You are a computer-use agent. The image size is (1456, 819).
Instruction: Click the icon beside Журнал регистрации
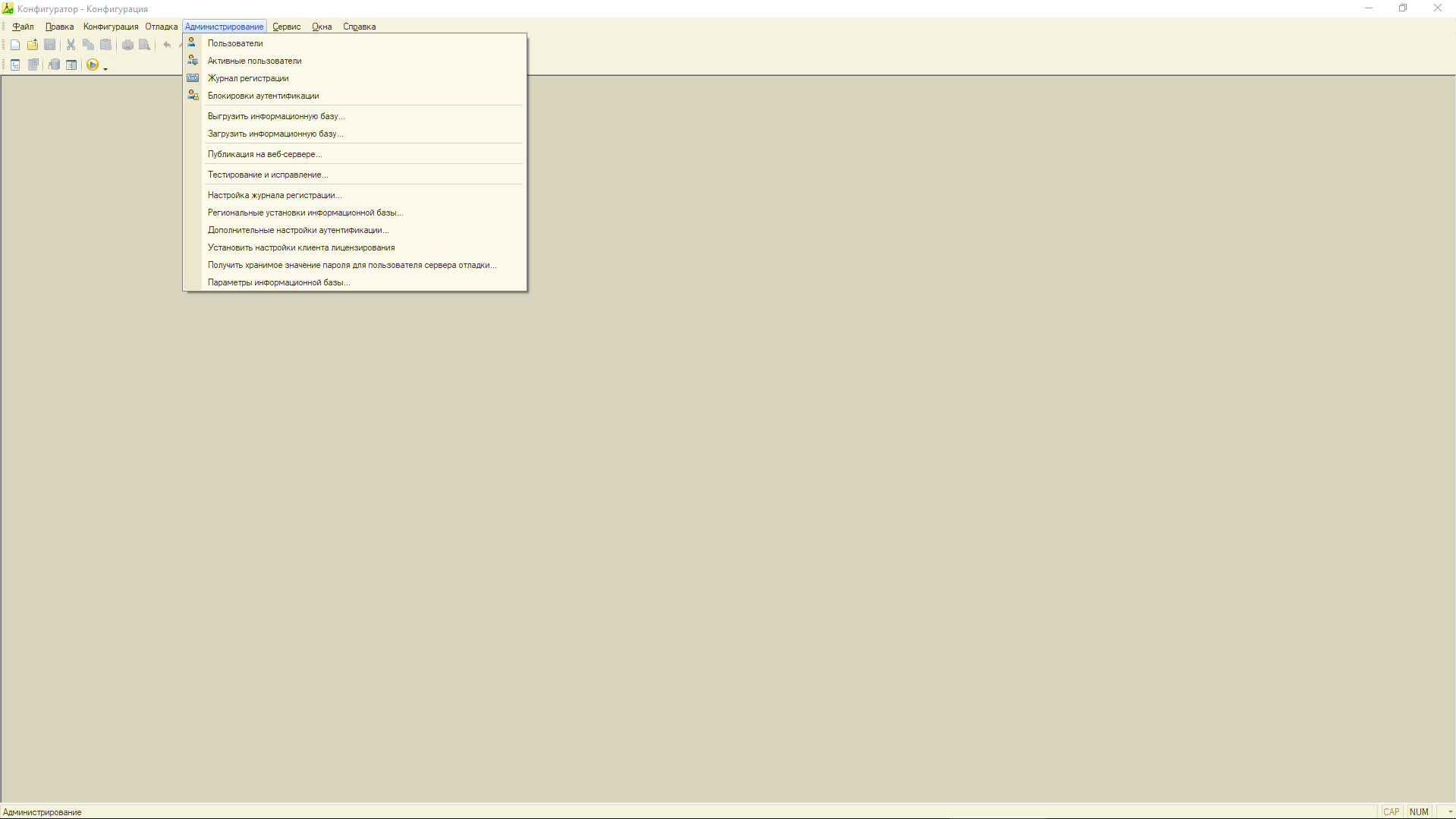click(193, 77)
